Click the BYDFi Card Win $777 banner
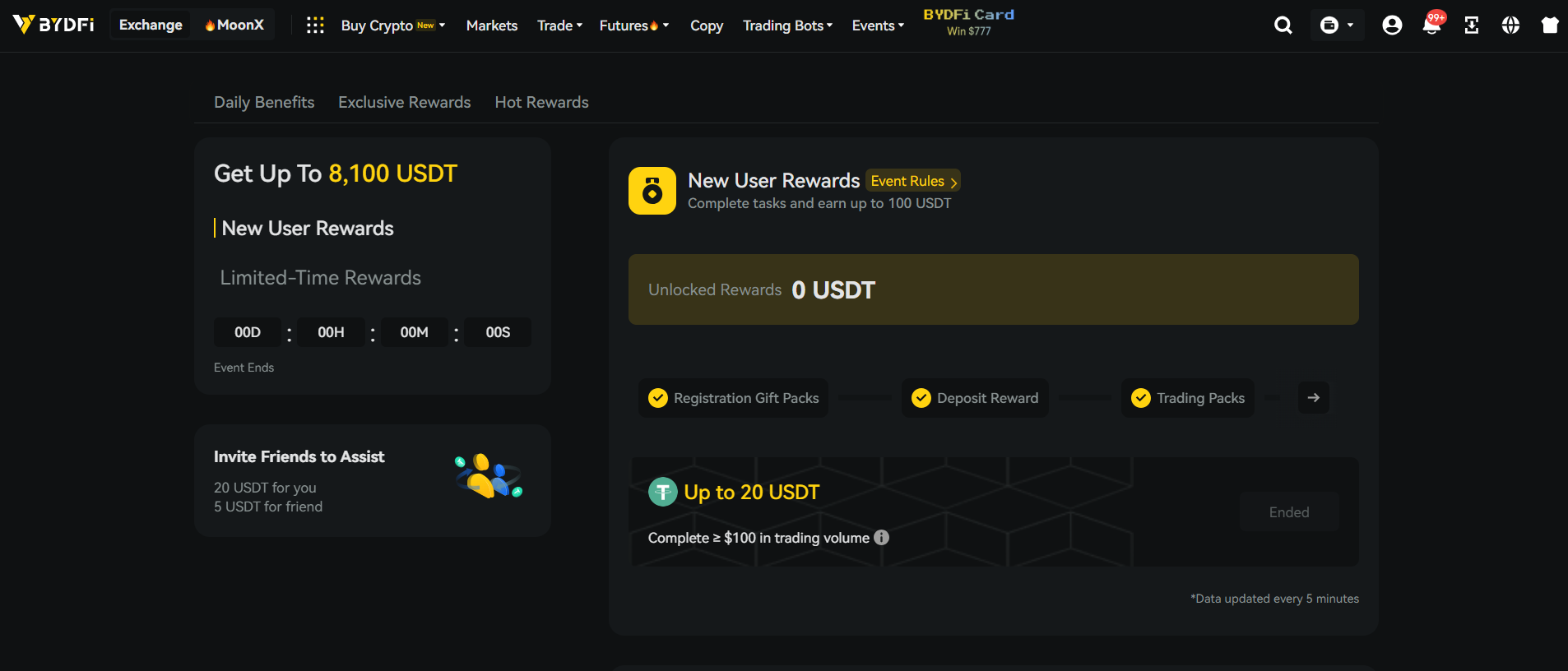The width and height of the screenshot is (1568, 671). 968,22
